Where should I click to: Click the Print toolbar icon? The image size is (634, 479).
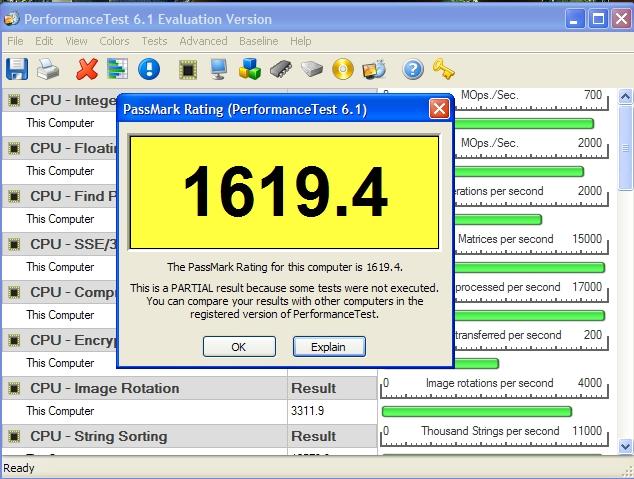pos(48,69)
